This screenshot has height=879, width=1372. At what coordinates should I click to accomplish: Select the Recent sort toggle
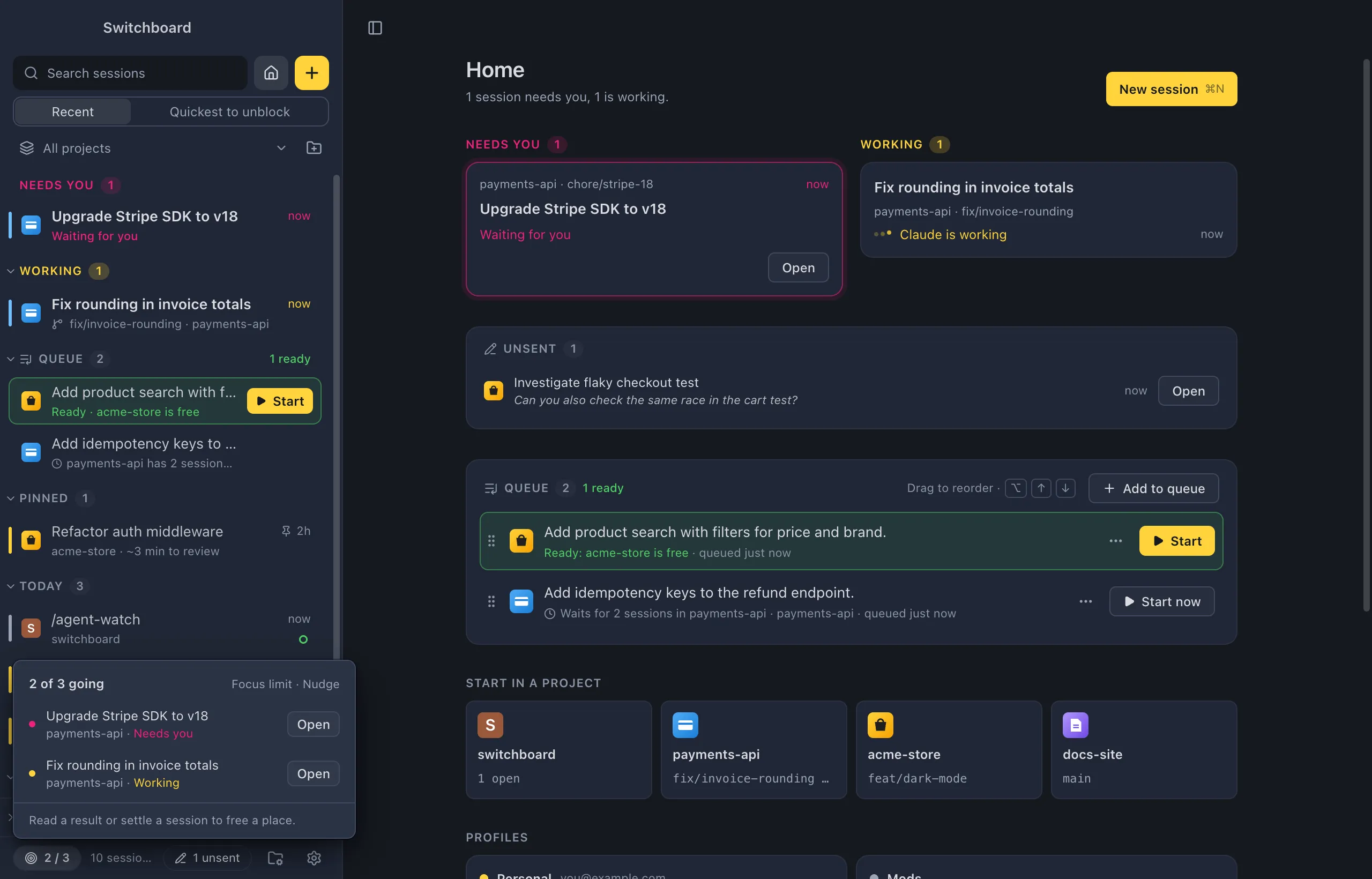(72, 112)
